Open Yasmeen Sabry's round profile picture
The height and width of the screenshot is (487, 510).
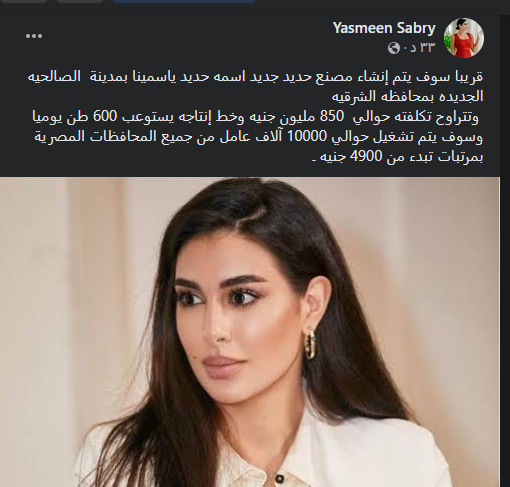(x=464, y=38)
